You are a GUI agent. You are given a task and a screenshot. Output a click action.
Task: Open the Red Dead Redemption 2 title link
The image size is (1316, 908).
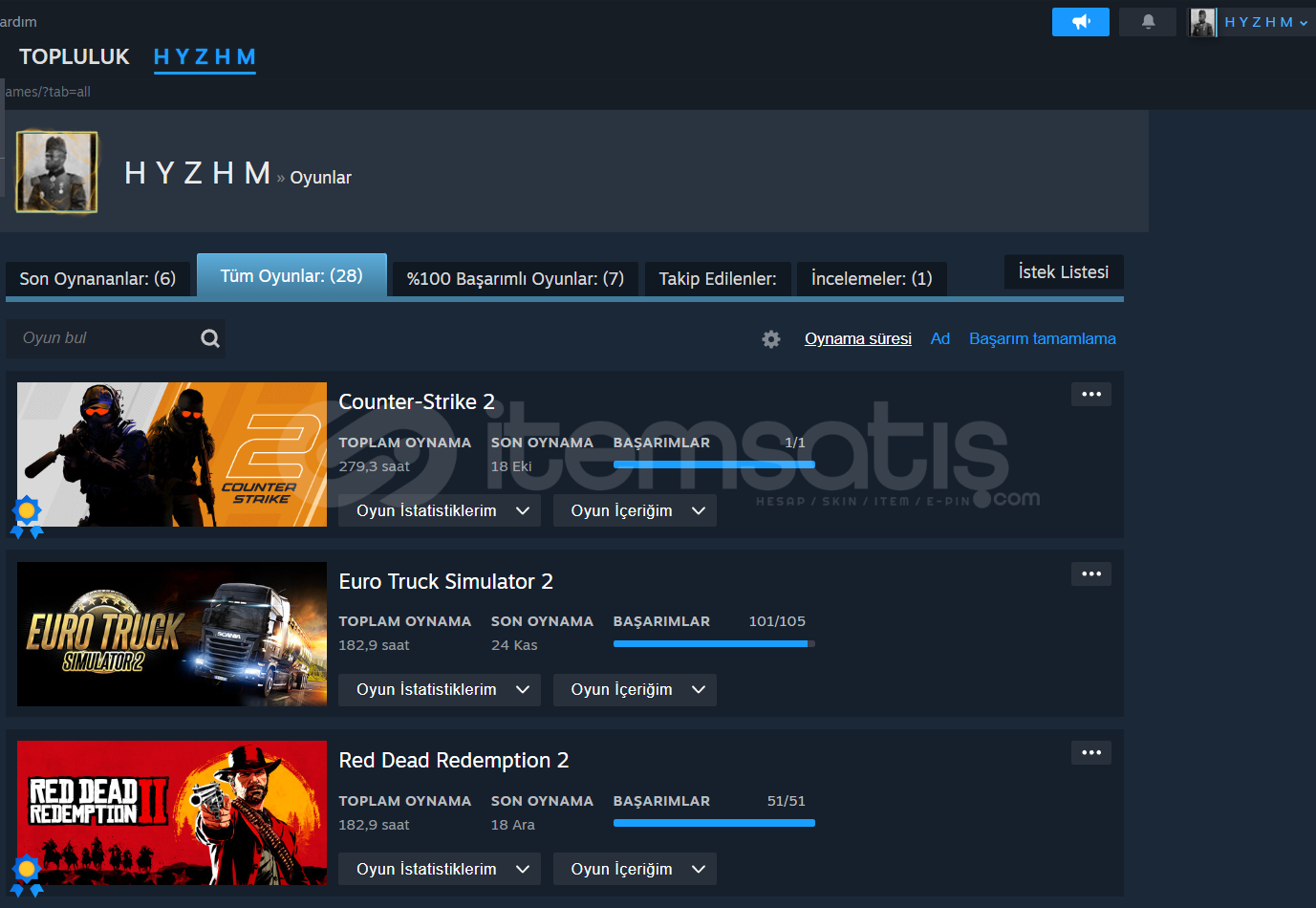tap(454, 760)
